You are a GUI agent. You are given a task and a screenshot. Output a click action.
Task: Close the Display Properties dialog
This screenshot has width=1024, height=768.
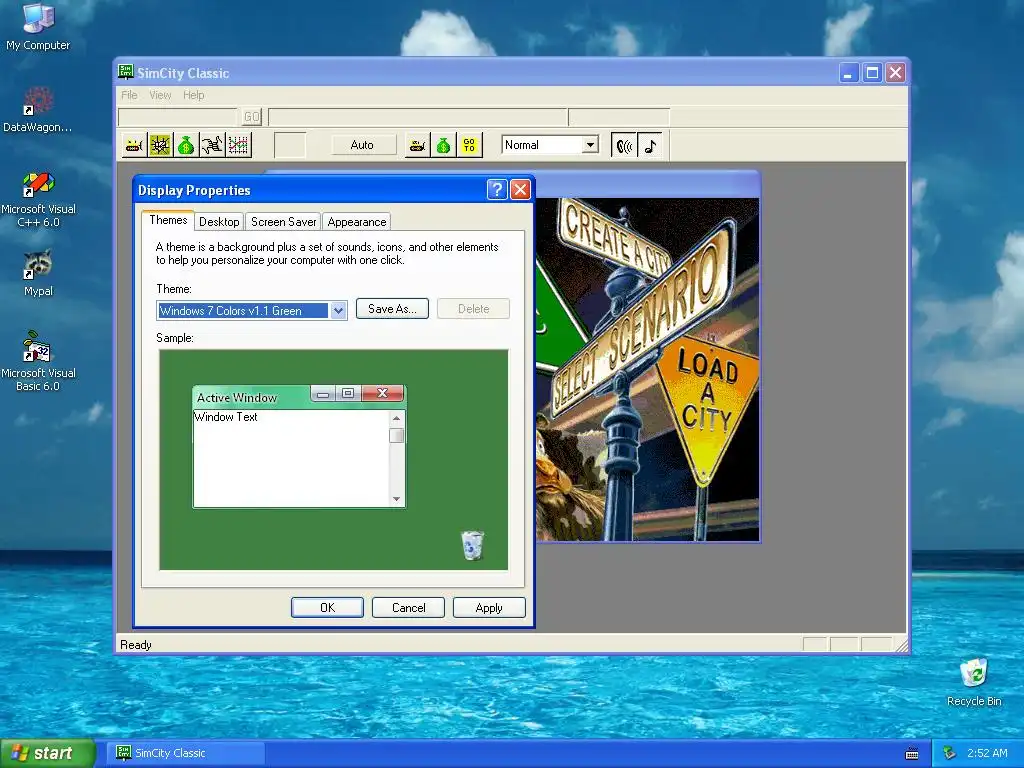520,189
